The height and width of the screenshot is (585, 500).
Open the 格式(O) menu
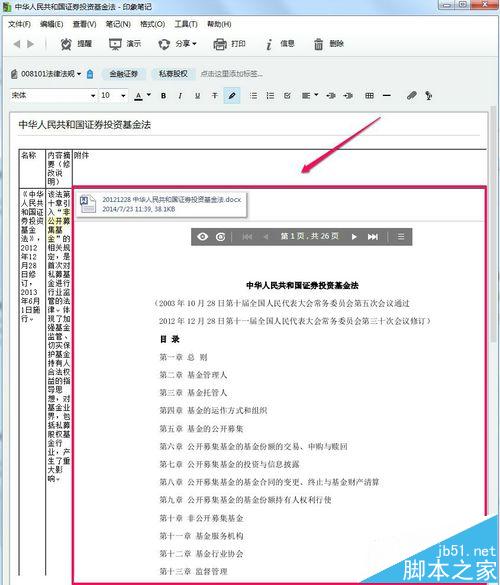click(x=153, y=24)
